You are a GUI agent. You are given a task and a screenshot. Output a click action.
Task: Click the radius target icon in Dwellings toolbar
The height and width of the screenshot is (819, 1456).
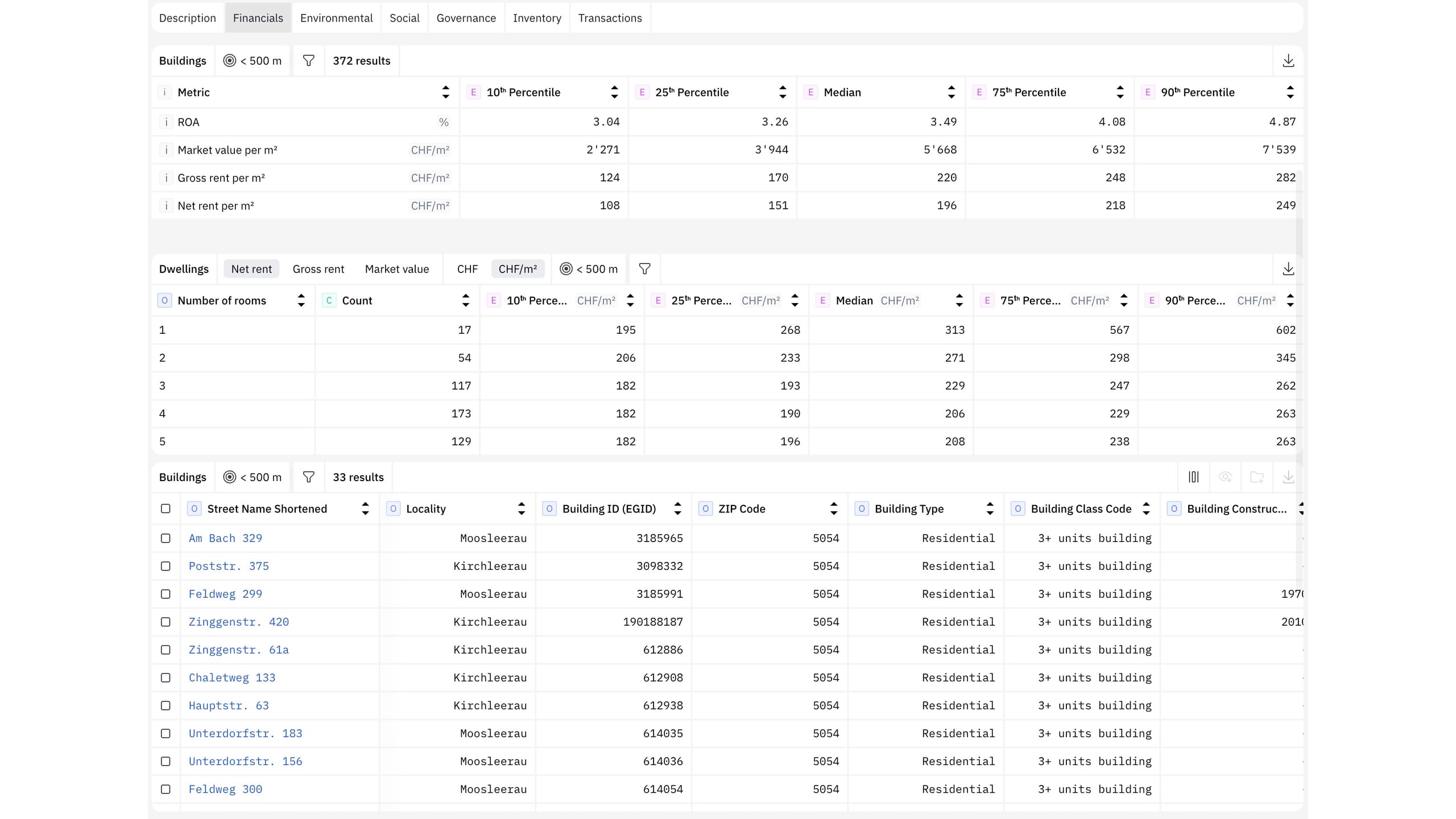pyautogui.click(x=566, y=269)
